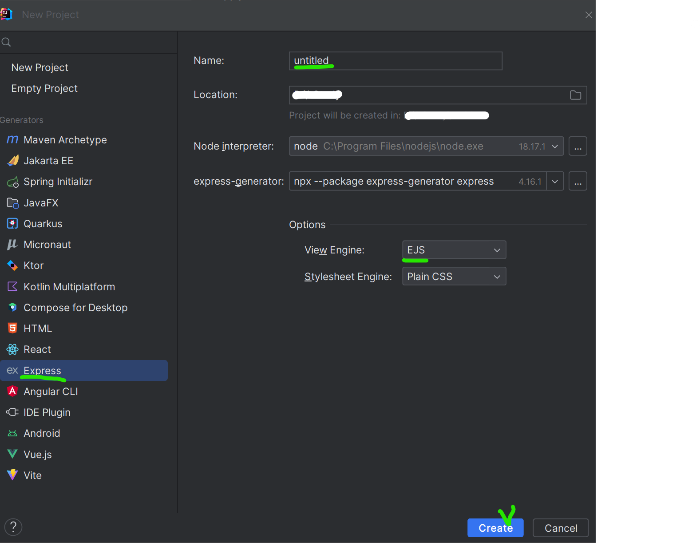Viewport: 700px width, 543px height.
Task: Click the HTML5 shield icon
Action: click(12, 329)
